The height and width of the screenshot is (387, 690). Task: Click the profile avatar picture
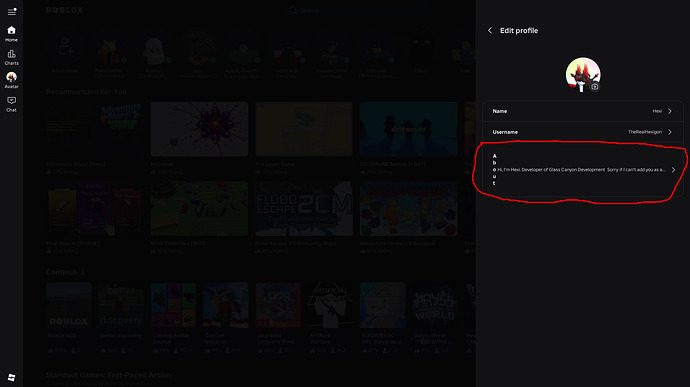coord(583,74)
